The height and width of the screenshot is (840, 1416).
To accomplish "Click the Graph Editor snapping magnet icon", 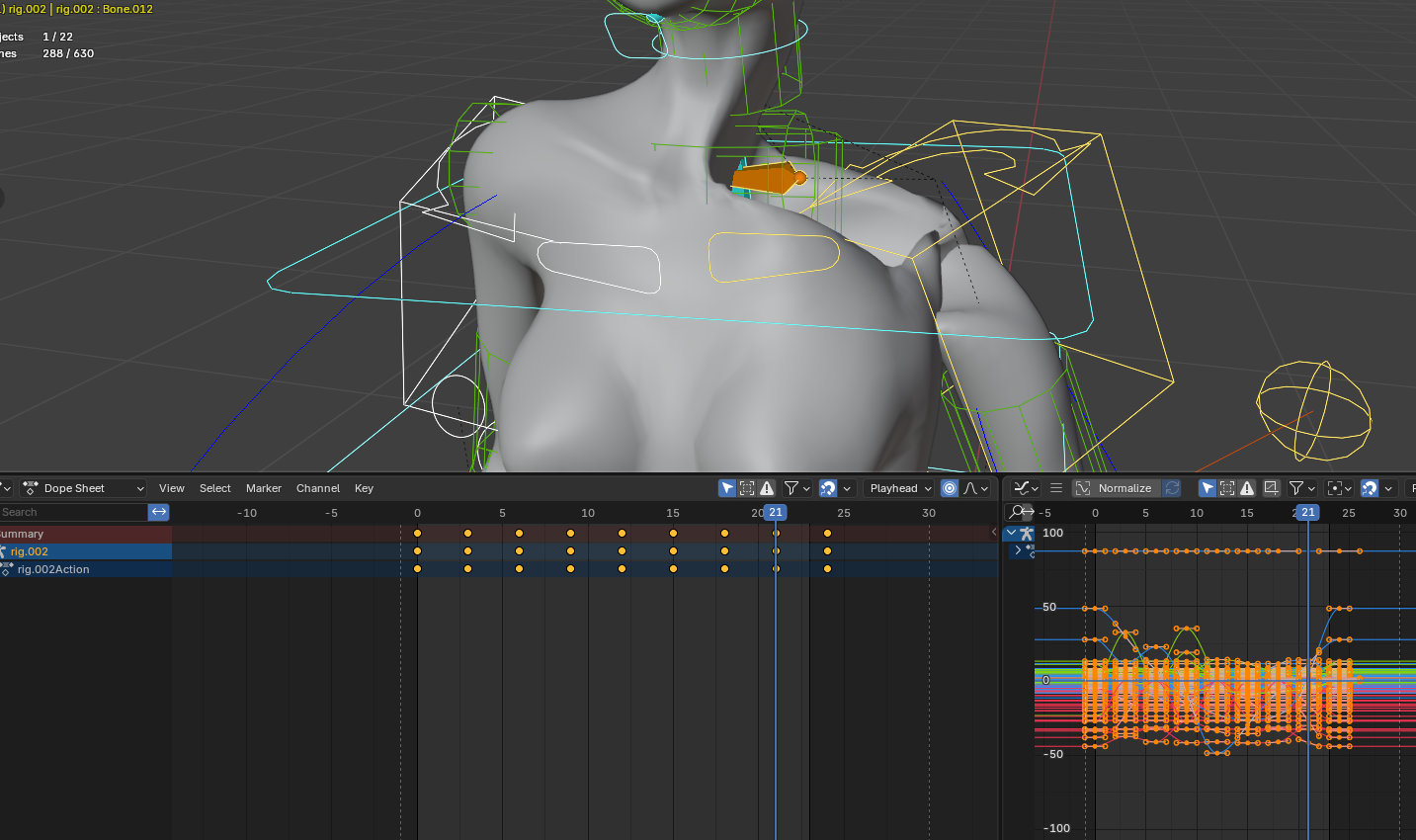I will (x=1370, y=488).
